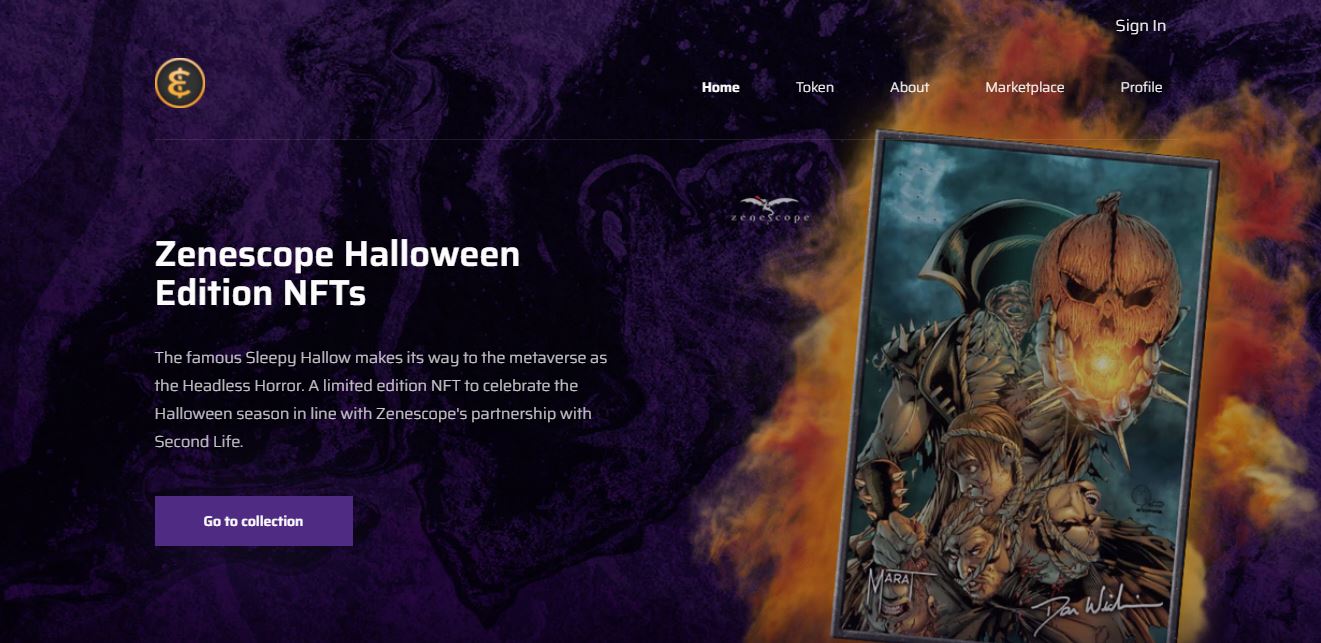This screenshot has width=1321, height=643.
Task: Click the pumpkin skull head on card
Action: [x=1104, y=270]
